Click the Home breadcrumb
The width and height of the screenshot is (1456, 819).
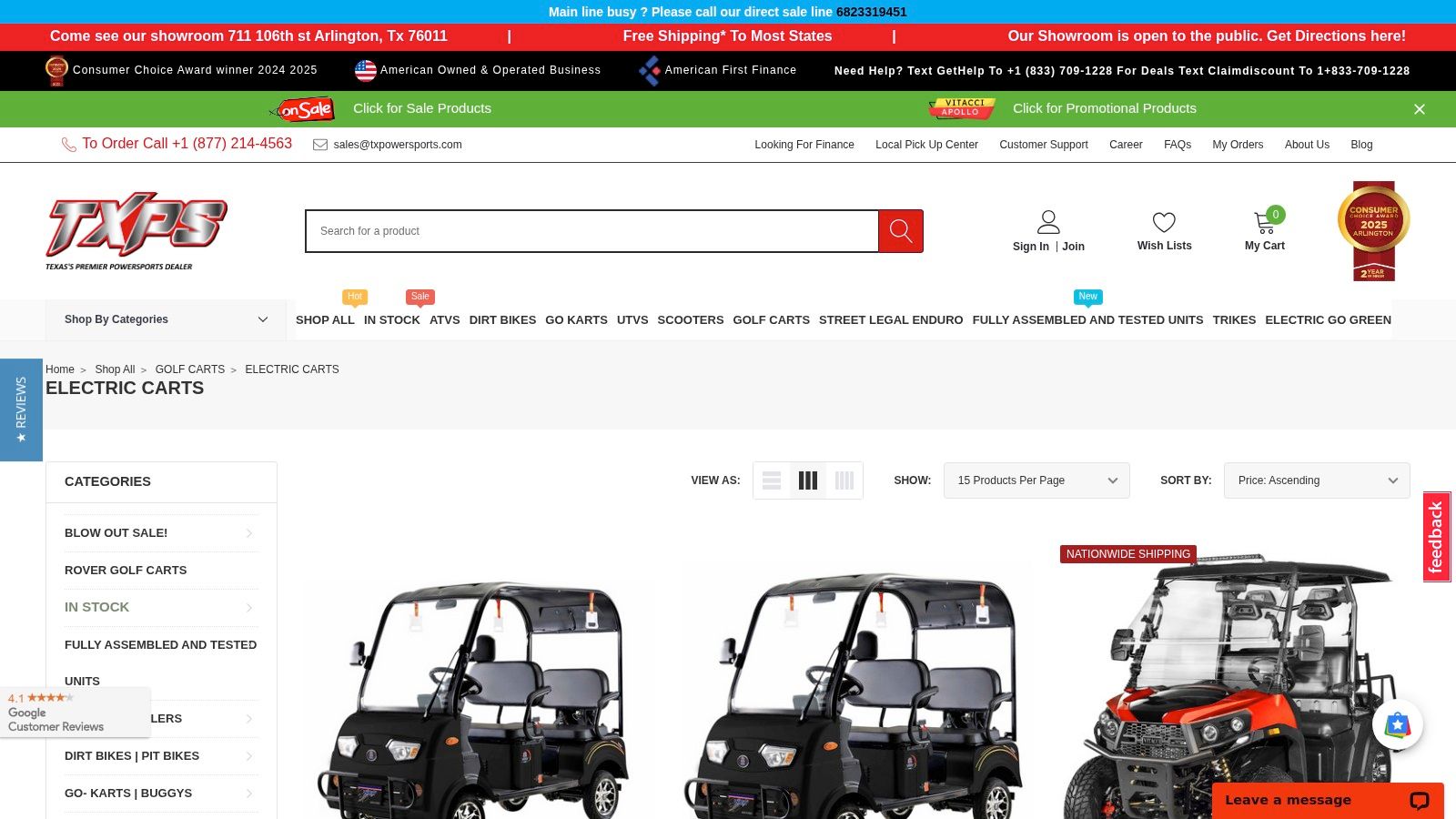[x=60, y=369]
